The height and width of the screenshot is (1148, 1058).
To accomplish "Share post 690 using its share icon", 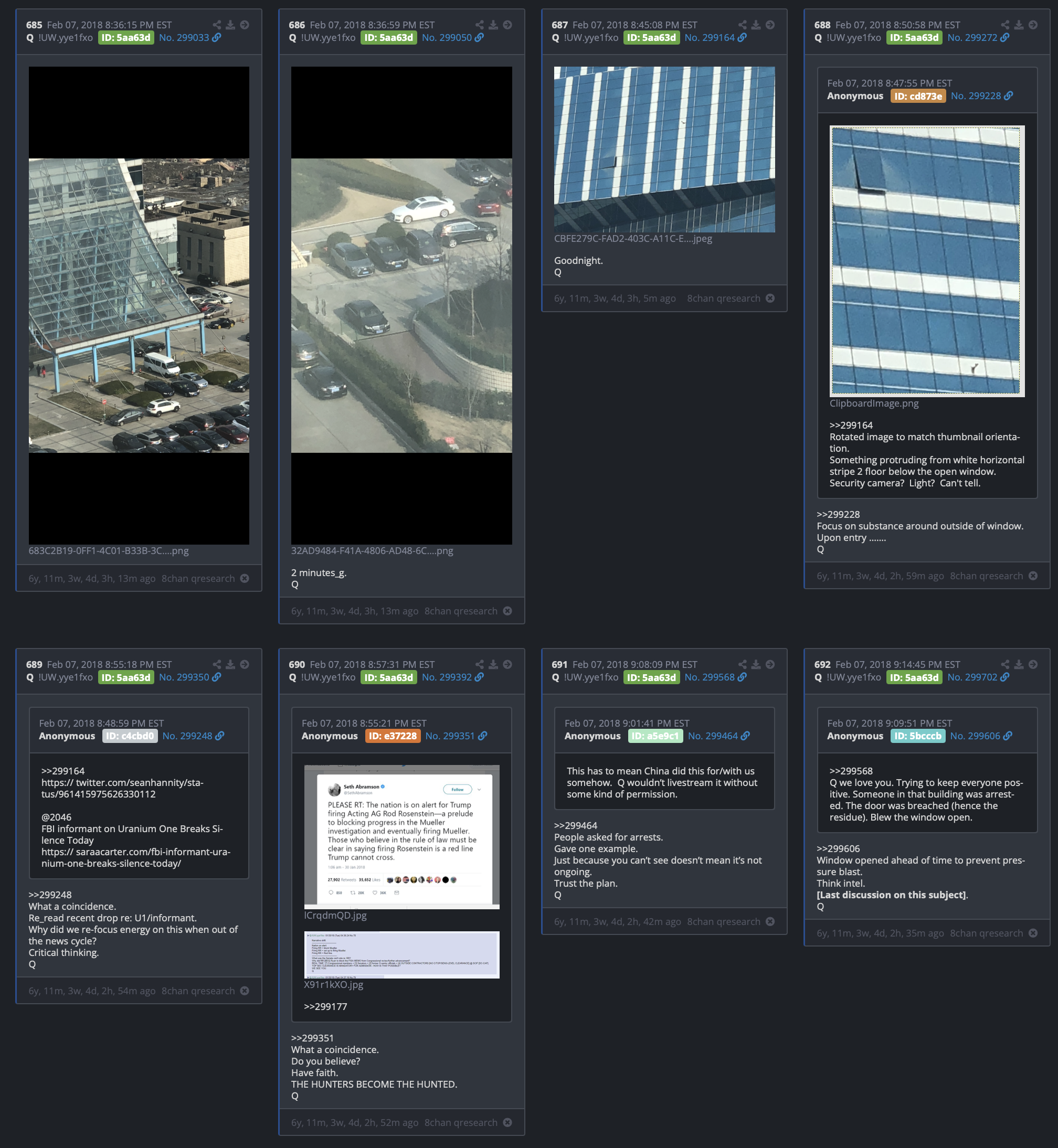I will pos(479,664).
